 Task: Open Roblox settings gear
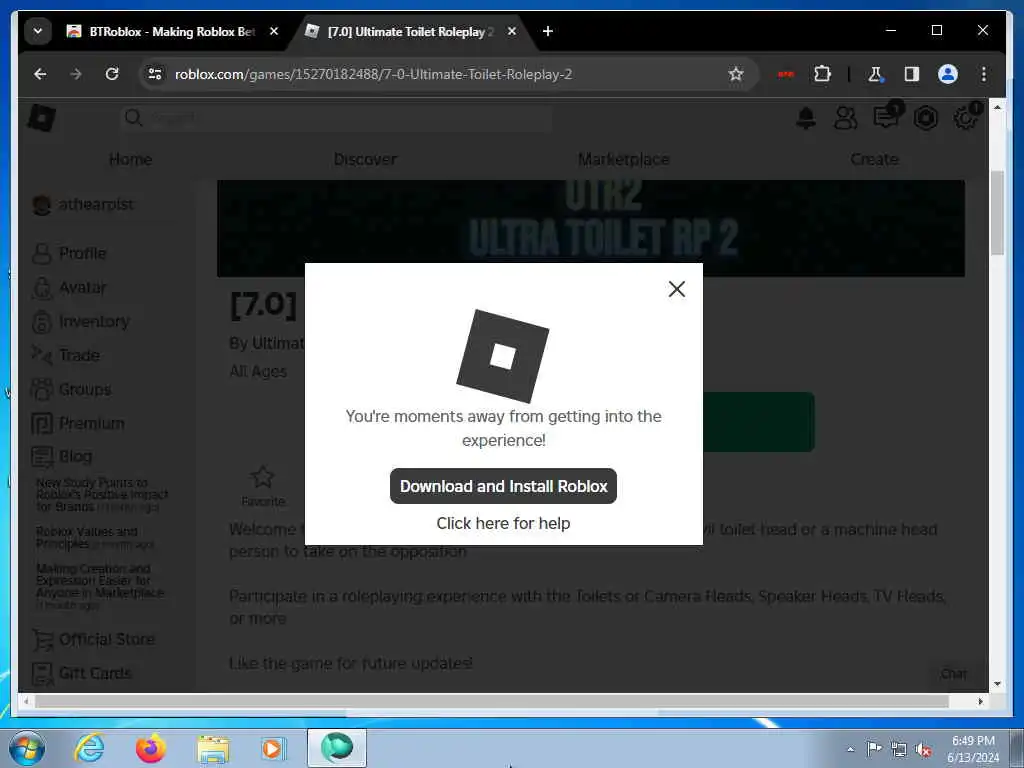tap(965, 118)
